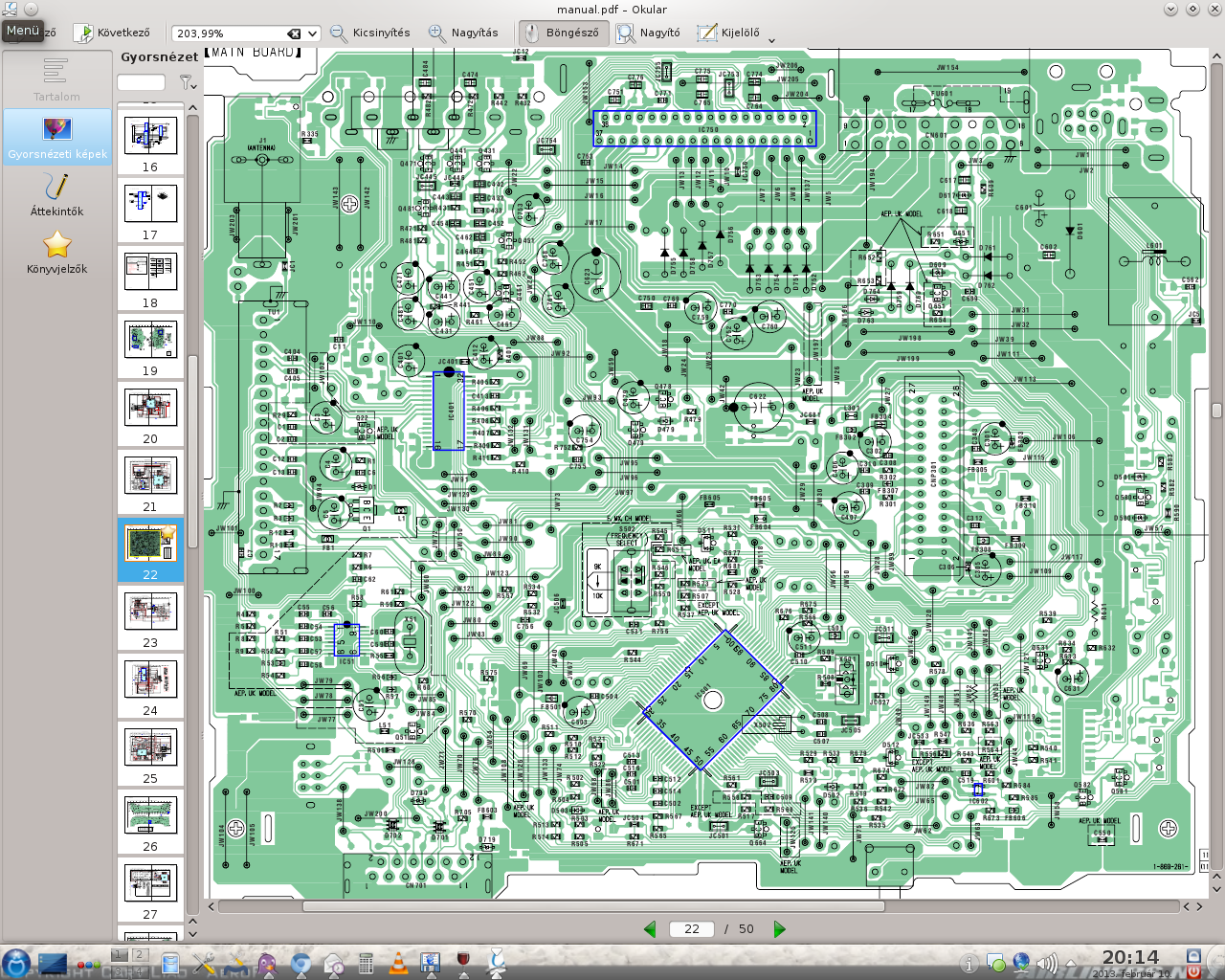
Task: Open the Wine glass taskbar icon
Action: coord(464,962)
